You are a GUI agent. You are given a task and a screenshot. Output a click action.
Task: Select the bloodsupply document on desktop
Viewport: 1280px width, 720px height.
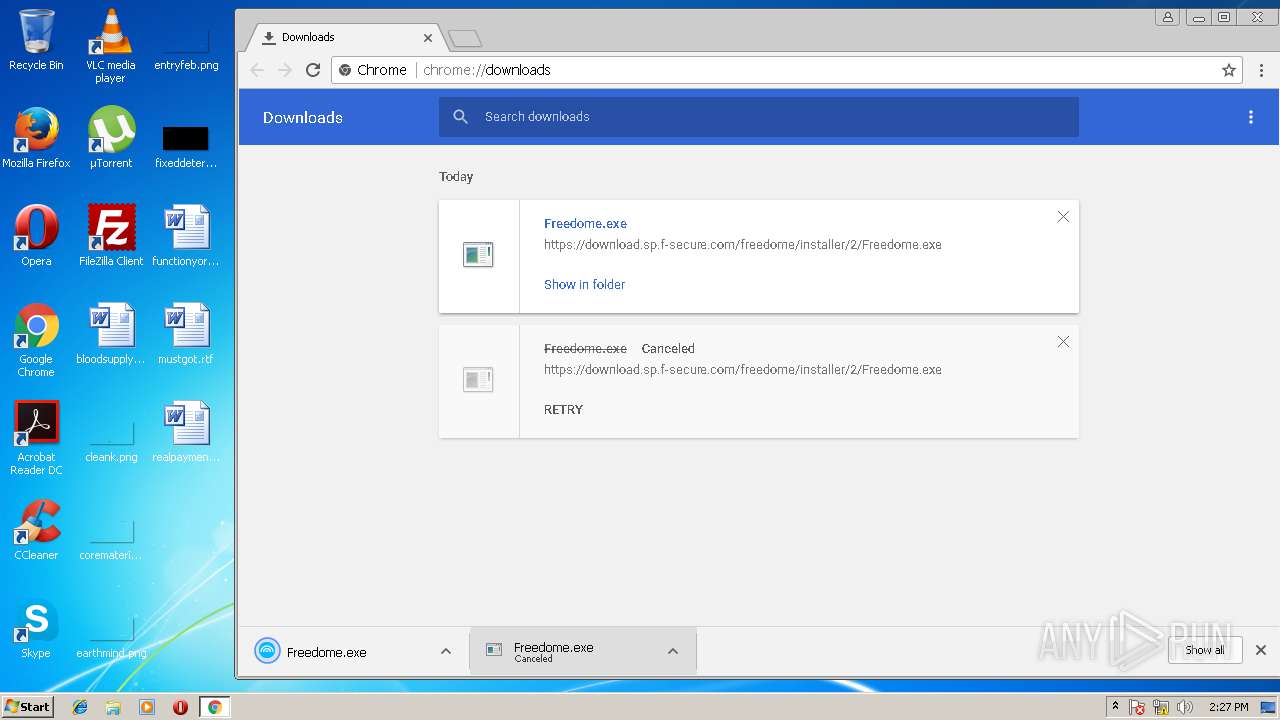click(110, 333)
